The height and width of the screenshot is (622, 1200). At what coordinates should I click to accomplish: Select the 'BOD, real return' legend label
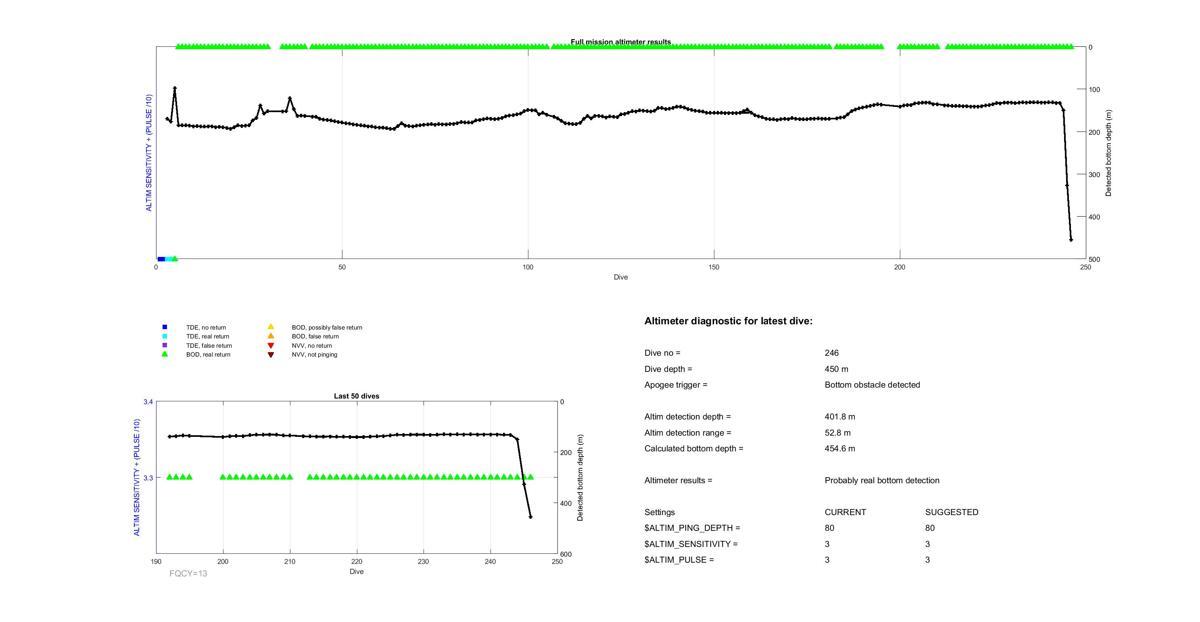pyautogui.click(x=208, y=354)
